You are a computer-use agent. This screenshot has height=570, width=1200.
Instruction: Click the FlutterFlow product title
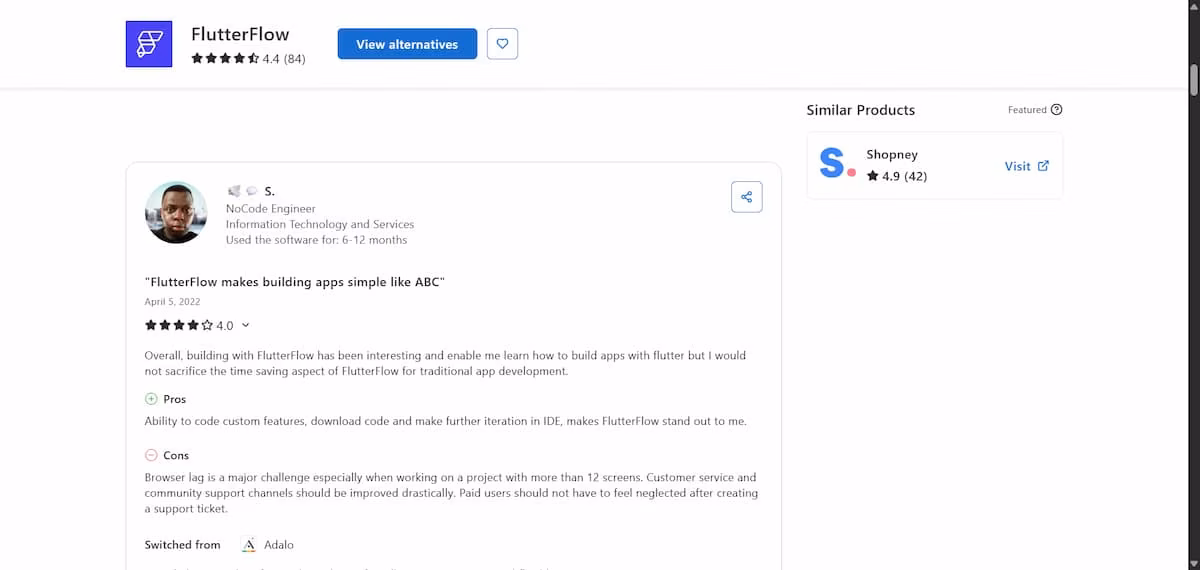point(239,34)
